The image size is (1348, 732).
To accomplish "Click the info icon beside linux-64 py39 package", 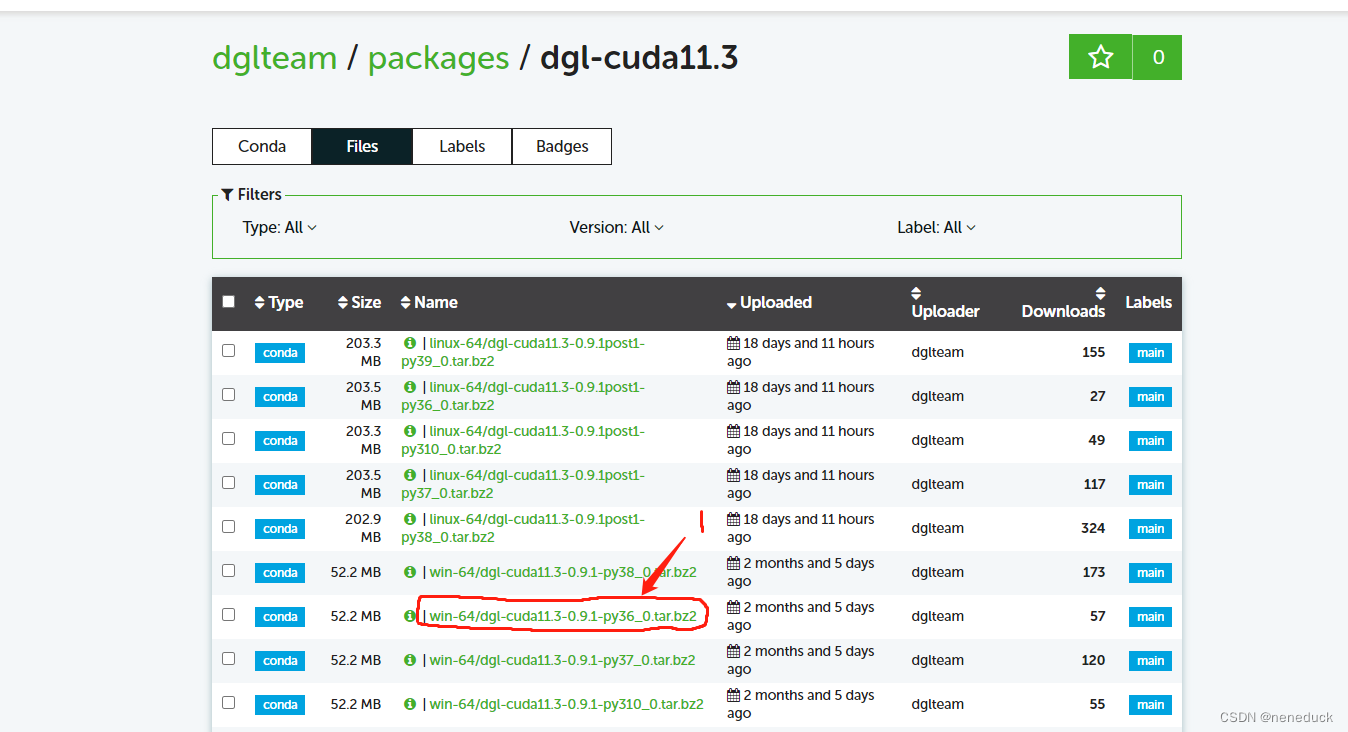I will click(410, 343).
